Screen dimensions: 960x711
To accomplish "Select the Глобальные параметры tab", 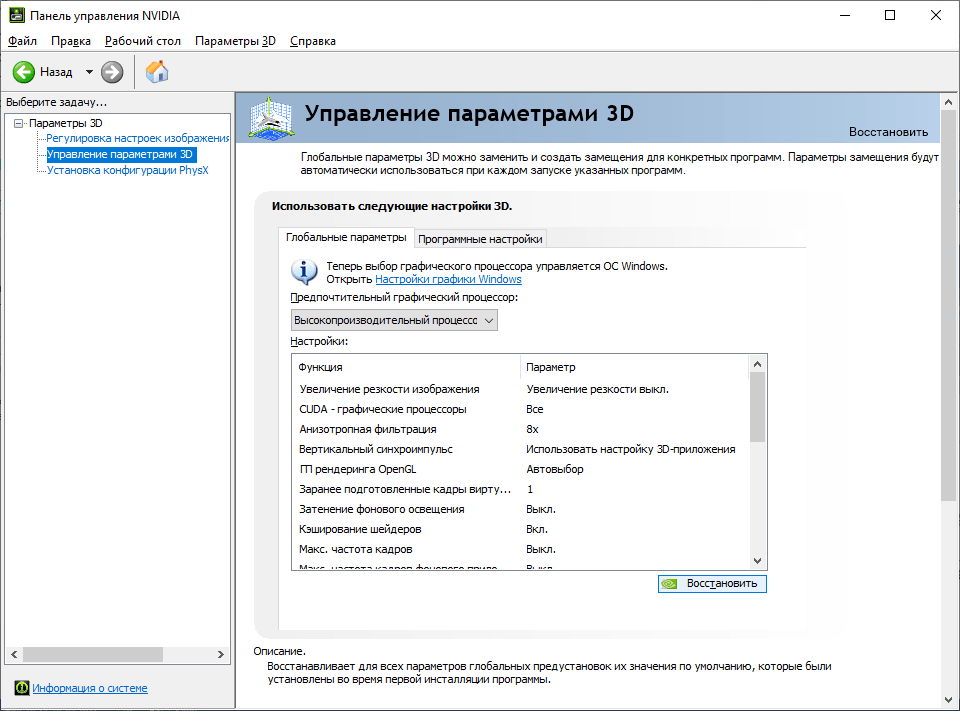I will [346, 238].
